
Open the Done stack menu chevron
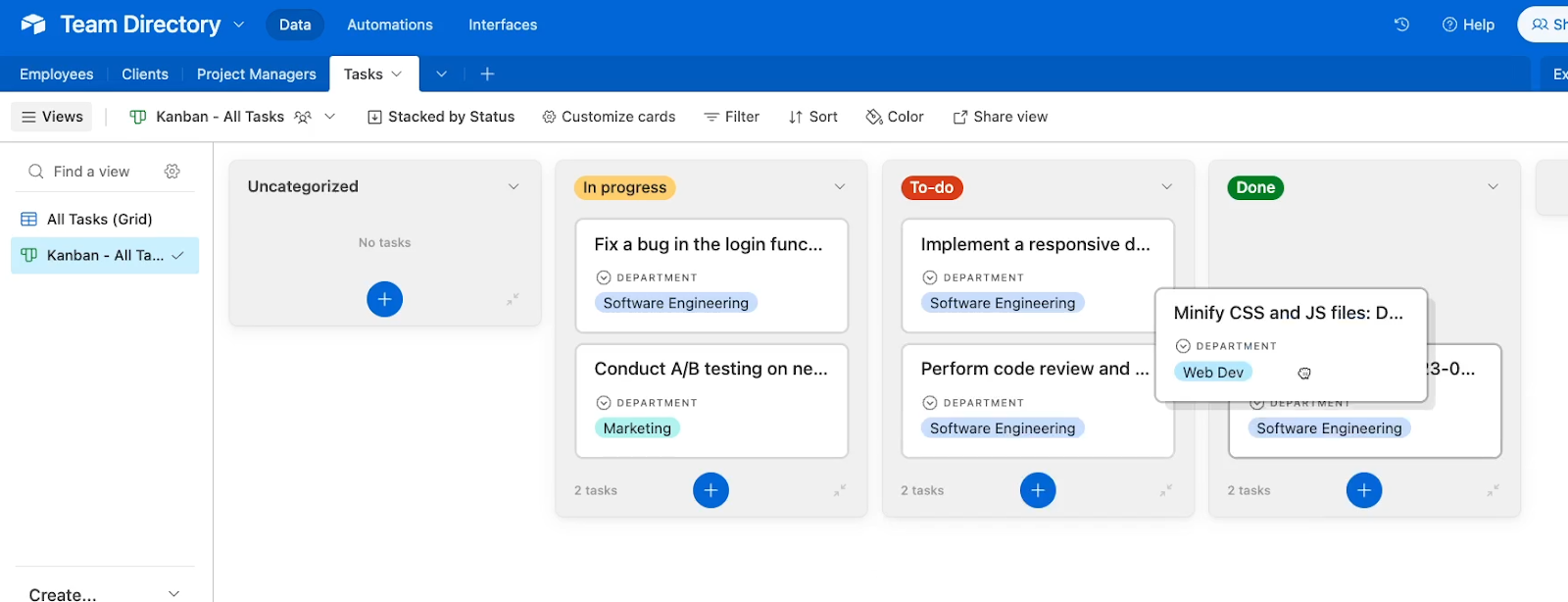coord(1494,186)
